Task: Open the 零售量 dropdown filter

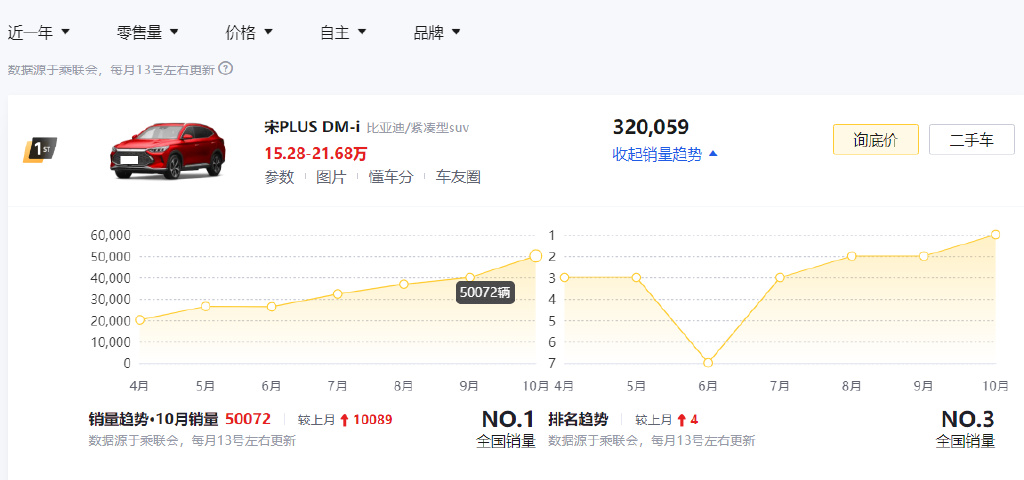Action: coord(148,33)
